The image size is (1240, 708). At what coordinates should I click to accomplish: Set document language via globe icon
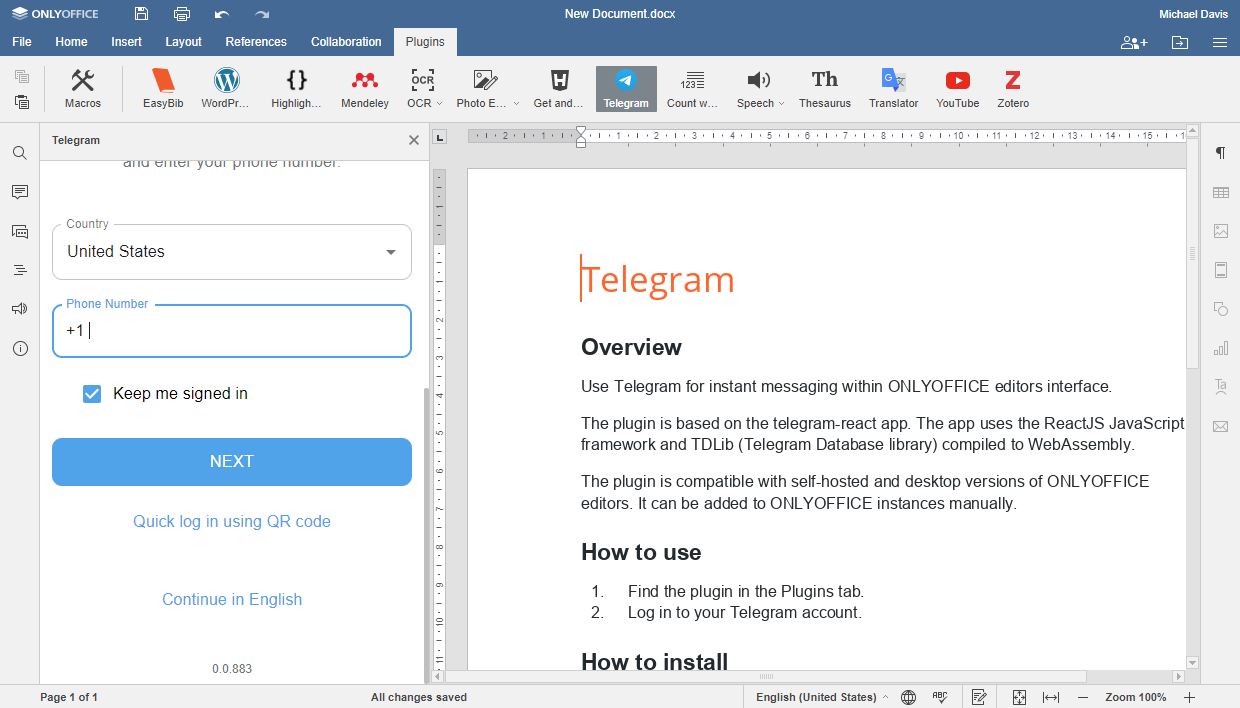[908, 697]
